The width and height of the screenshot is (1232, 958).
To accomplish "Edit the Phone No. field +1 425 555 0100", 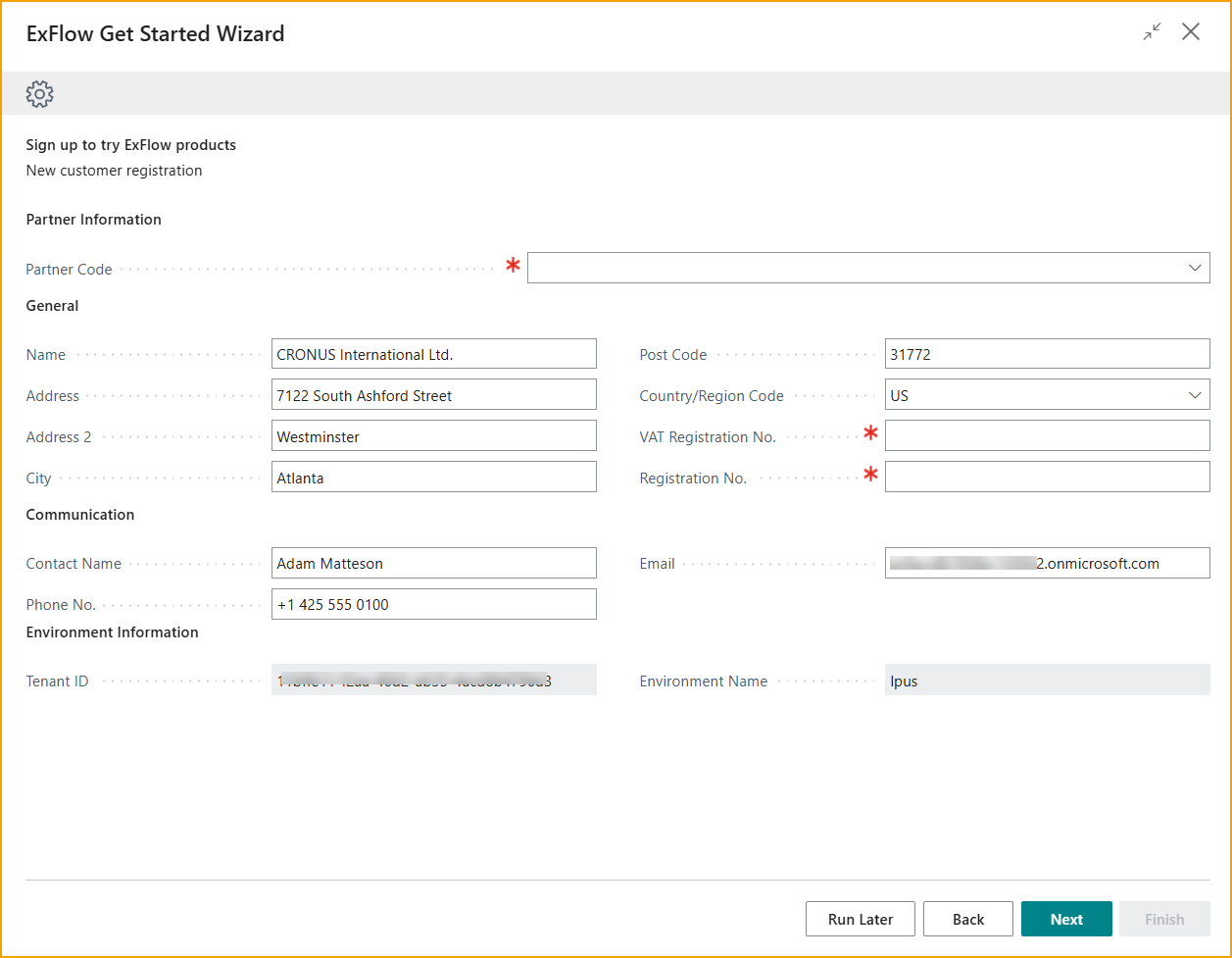I will (x=434, y=604).
